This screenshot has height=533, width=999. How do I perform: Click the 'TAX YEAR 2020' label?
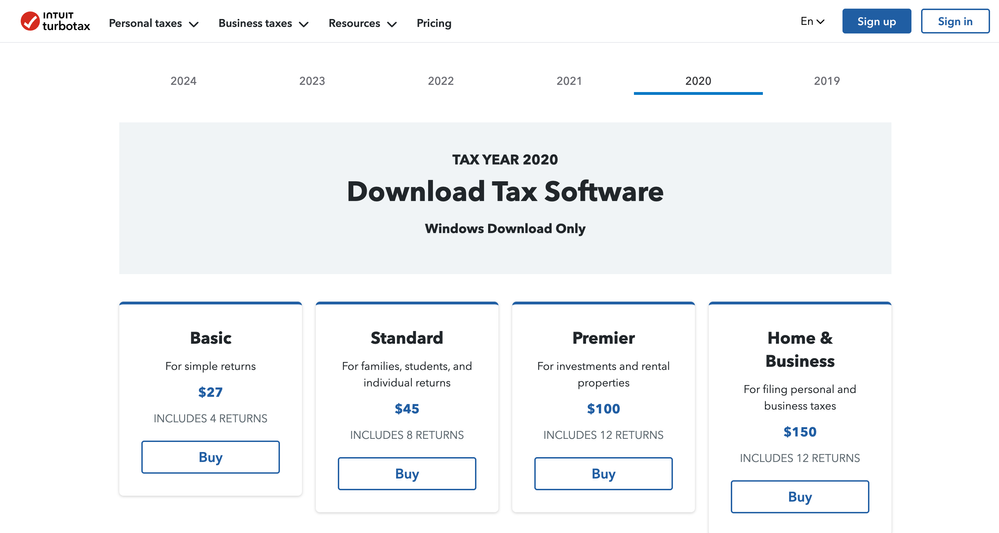[505, 159]
